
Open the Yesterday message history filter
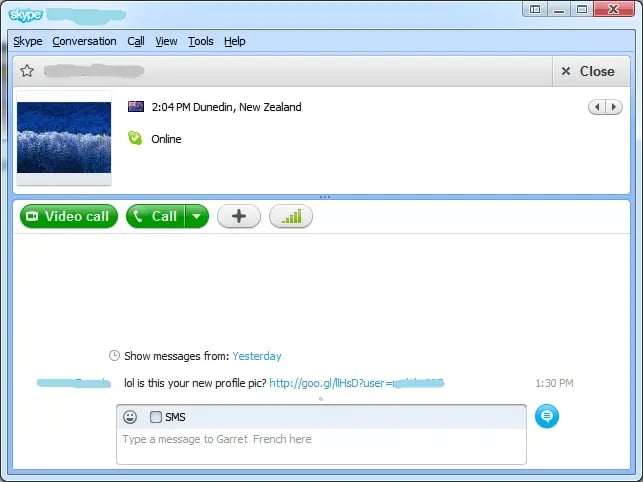(x=256, y=356)
